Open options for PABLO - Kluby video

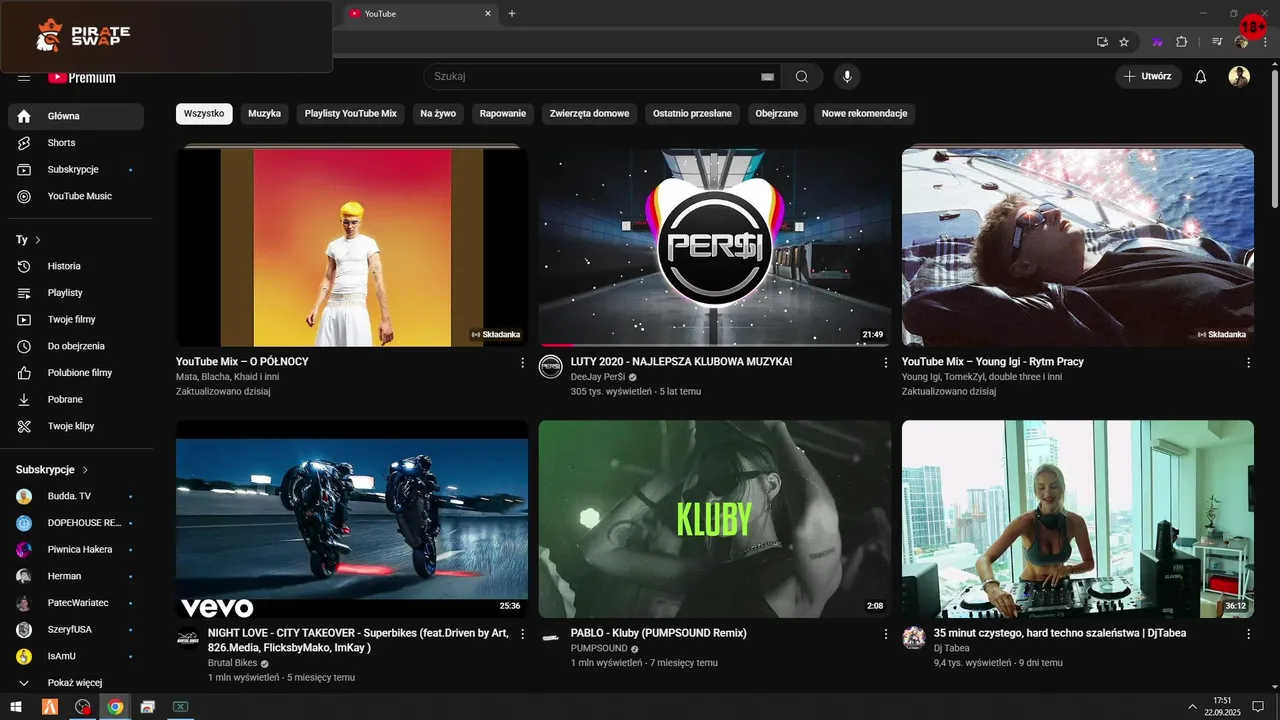pos(885,634)
